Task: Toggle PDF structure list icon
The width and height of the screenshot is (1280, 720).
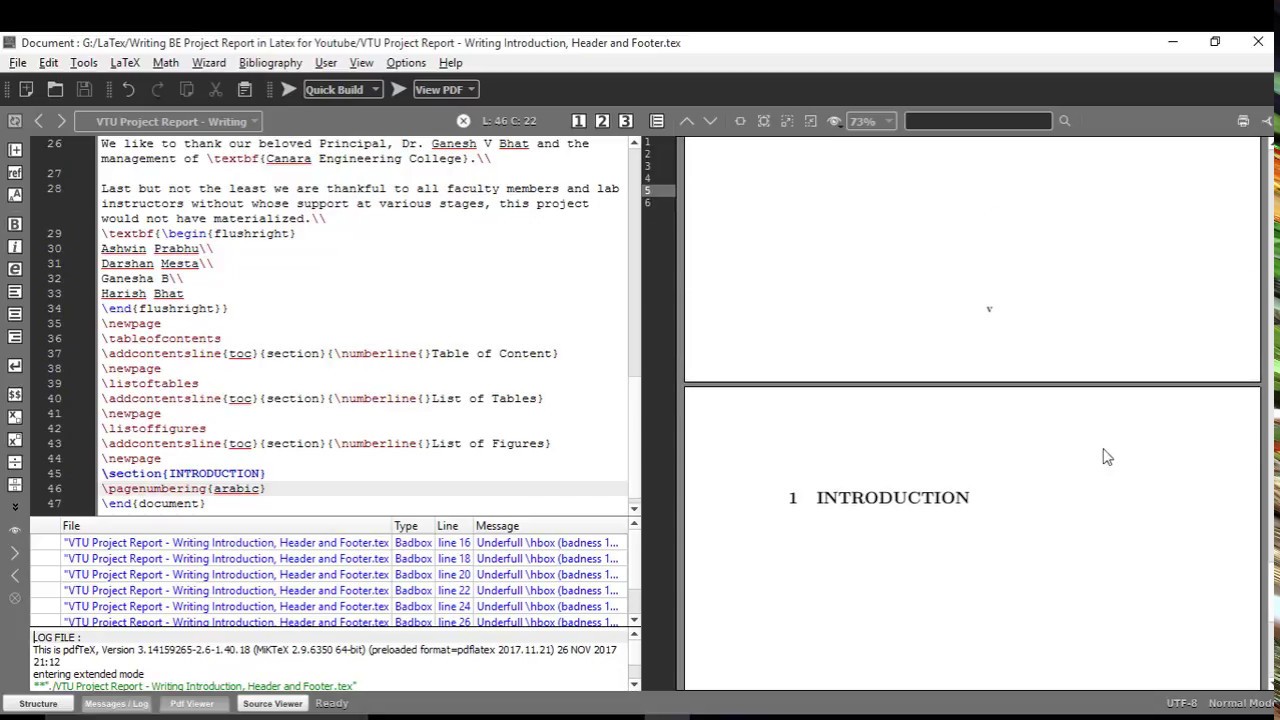Action: click(x=657, y=121)
